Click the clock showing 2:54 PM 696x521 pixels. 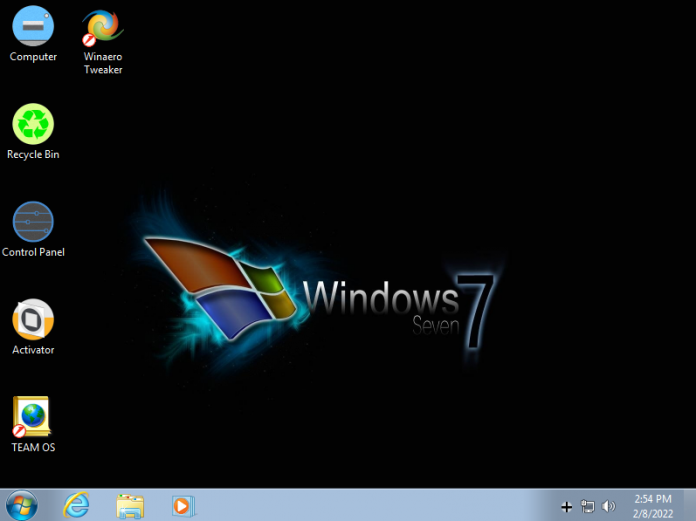click(653, 499)
